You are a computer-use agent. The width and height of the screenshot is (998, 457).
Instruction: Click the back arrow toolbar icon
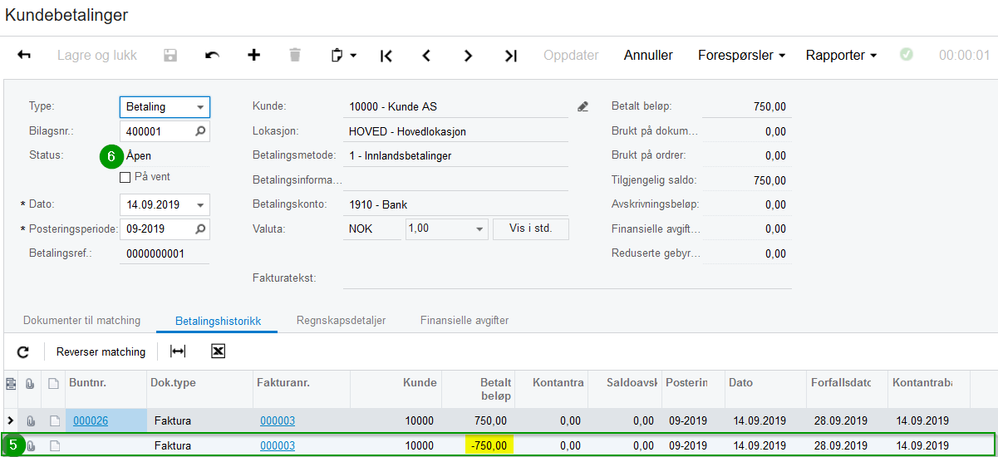click(x=24, y=56)
